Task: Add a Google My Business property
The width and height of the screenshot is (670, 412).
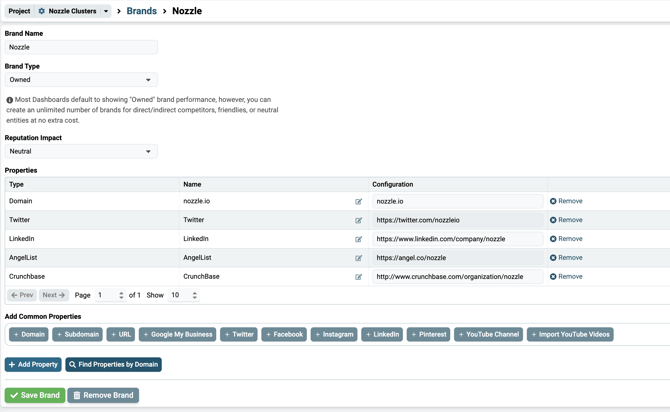Action: tap(177, 334)
